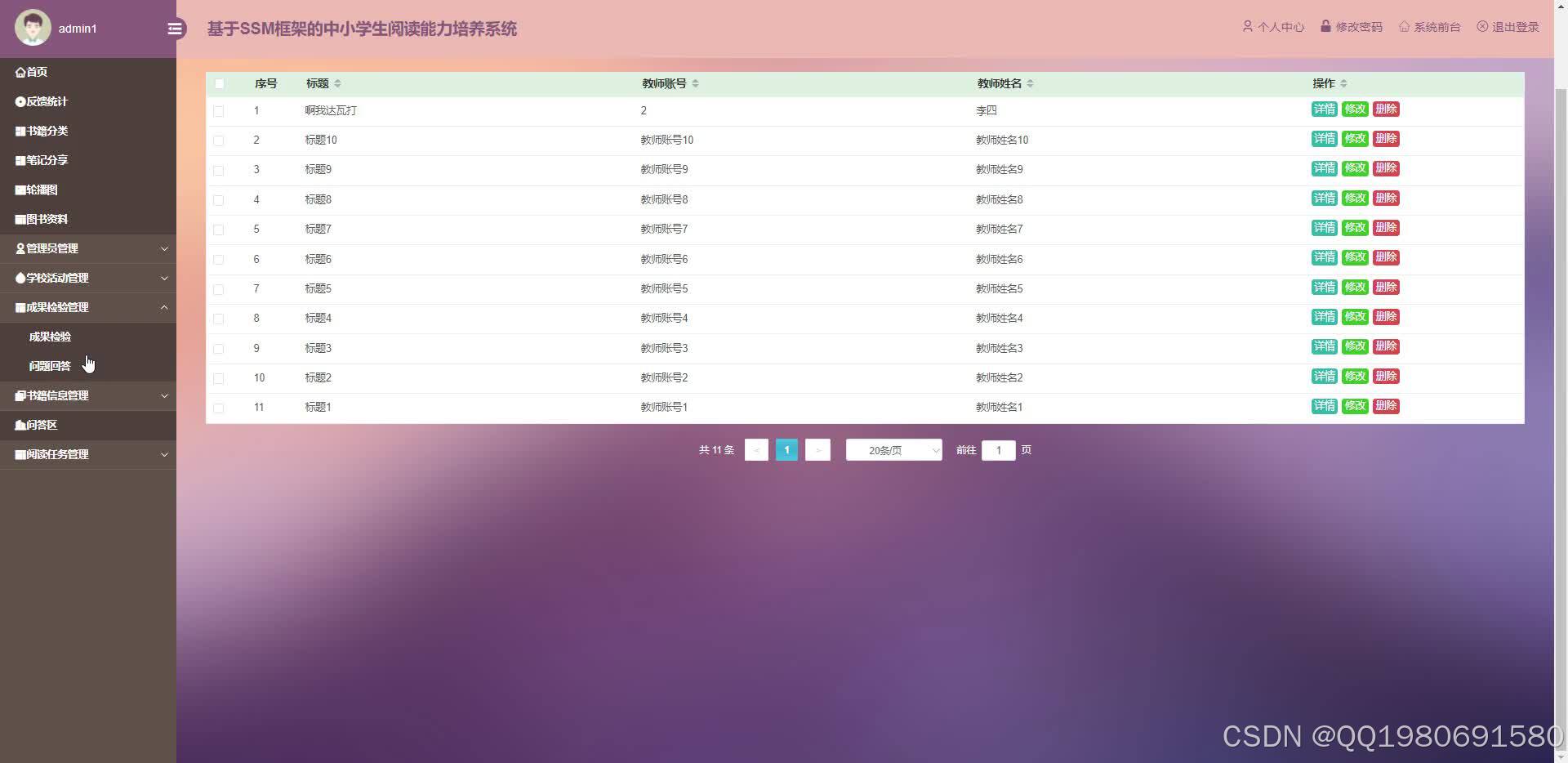The image size is (1568, 763).
Task: Check the select-all checkbox in table header
Action: point(219,83)
